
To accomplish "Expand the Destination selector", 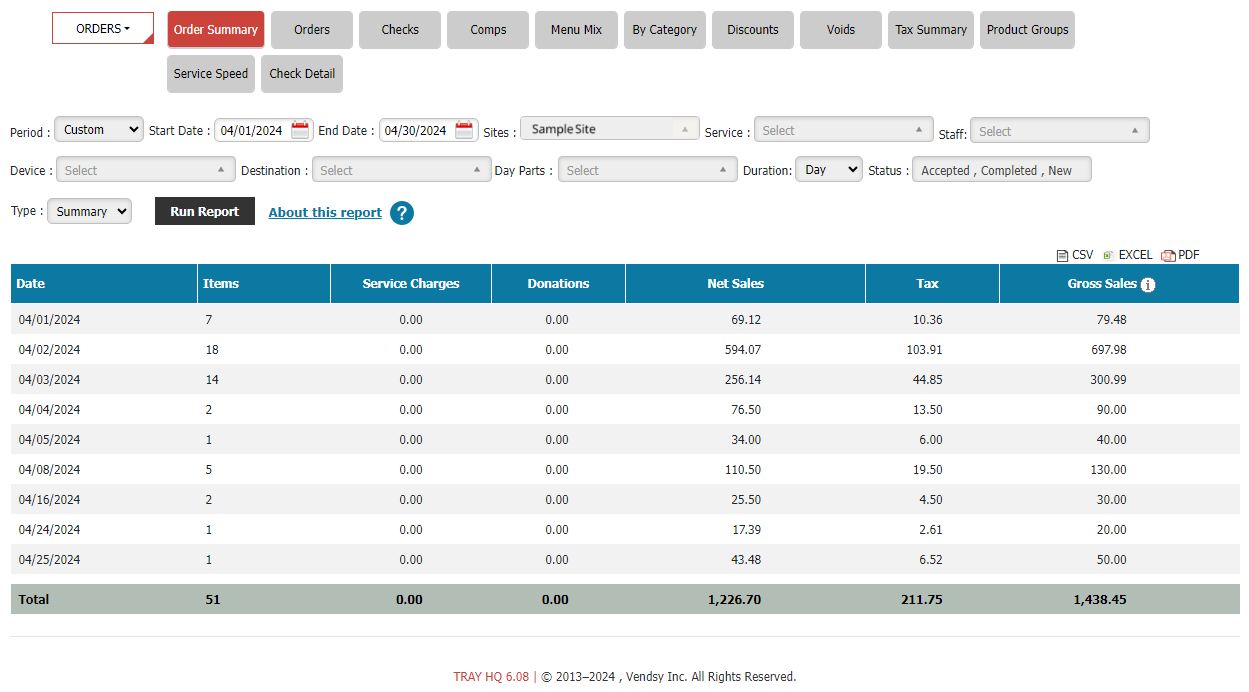I will point(402,170).
